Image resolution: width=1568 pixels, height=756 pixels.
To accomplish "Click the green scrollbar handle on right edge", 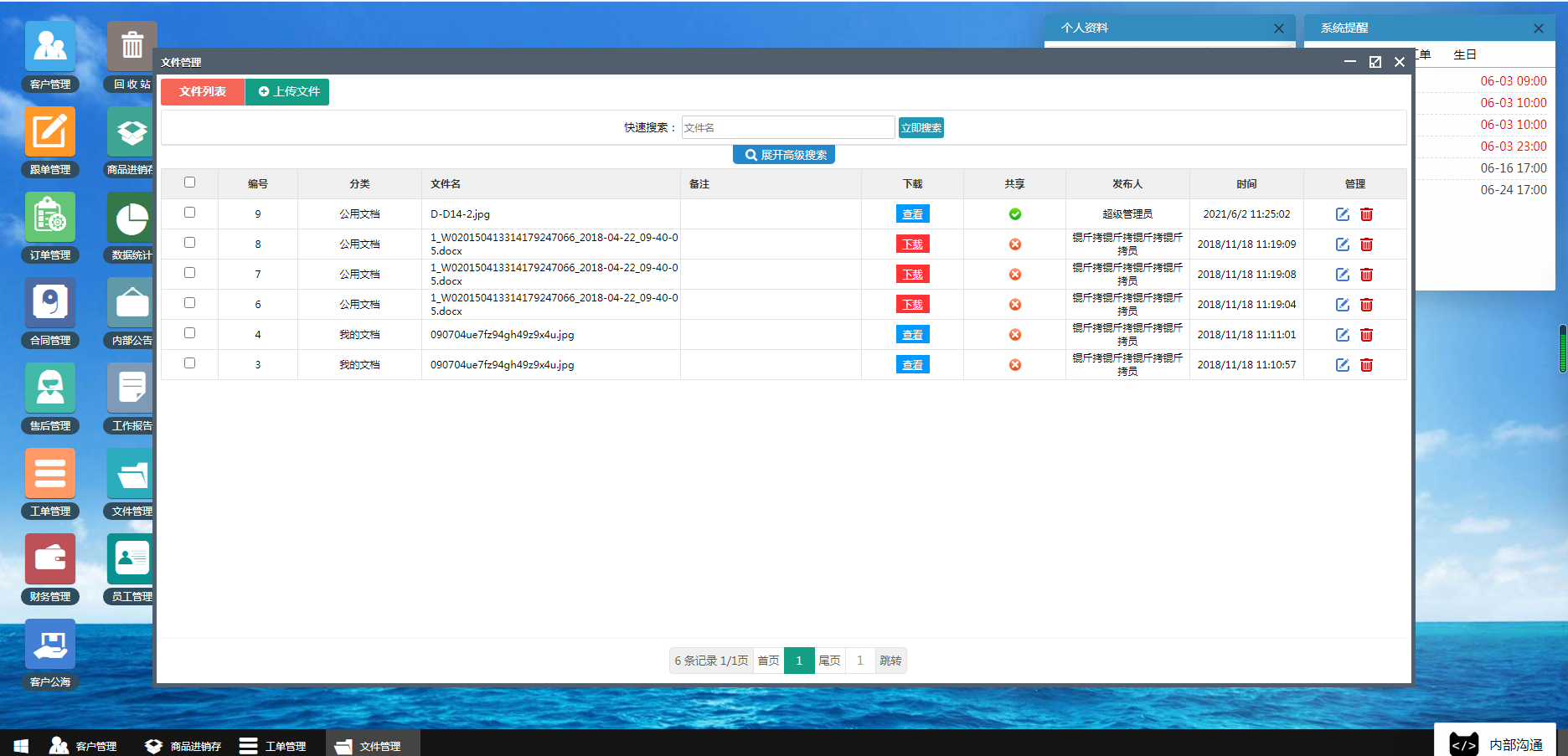I will [x=1563, y=348].
